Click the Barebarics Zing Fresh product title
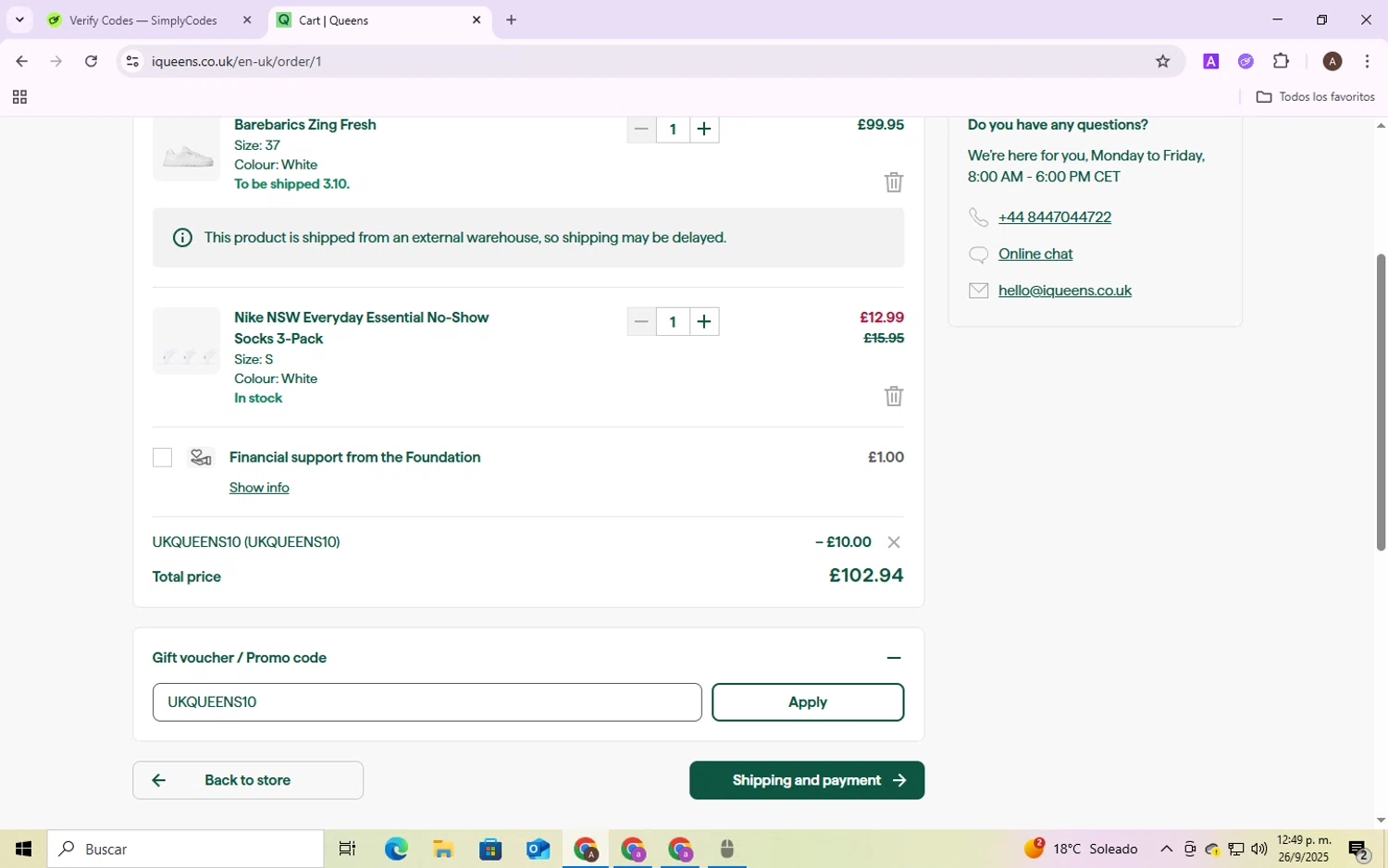1388x868 pixels. pyautogui.click(x=305, y=125)
